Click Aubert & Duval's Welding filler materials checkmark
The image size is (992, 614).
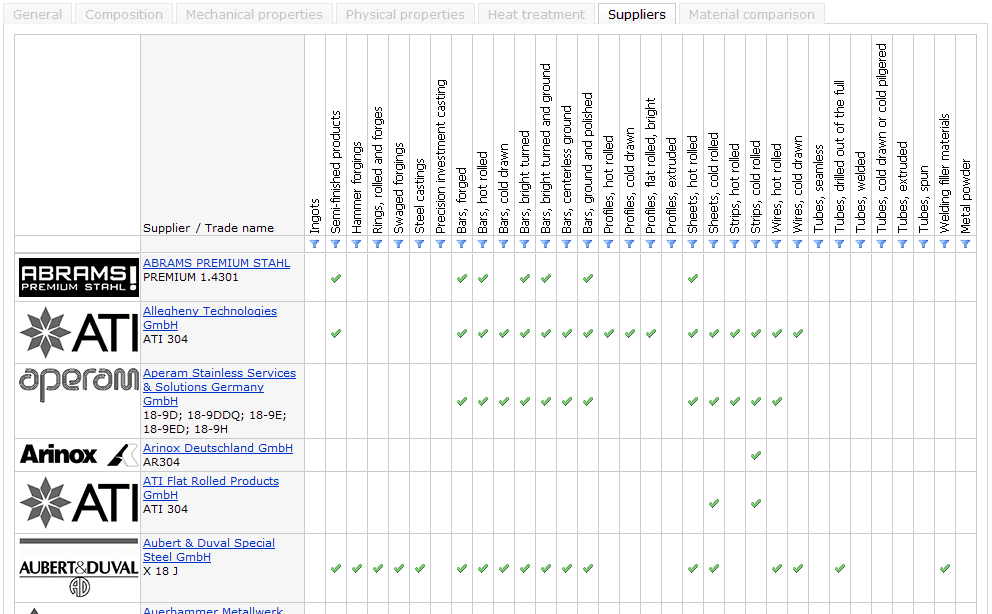coord(945,568)
